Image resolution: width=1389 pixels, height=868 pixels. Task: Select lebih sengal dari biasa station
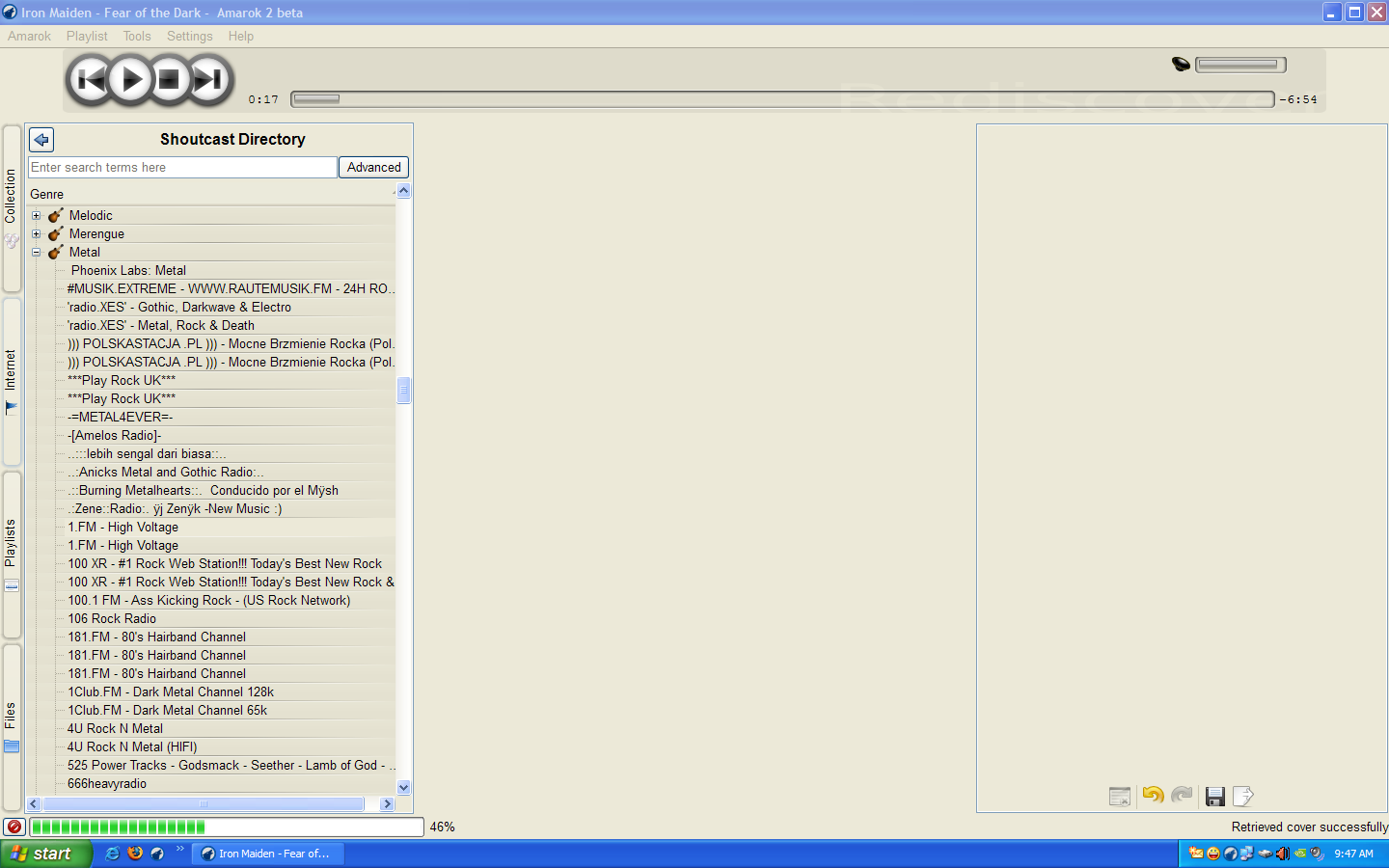coord(148,453)
